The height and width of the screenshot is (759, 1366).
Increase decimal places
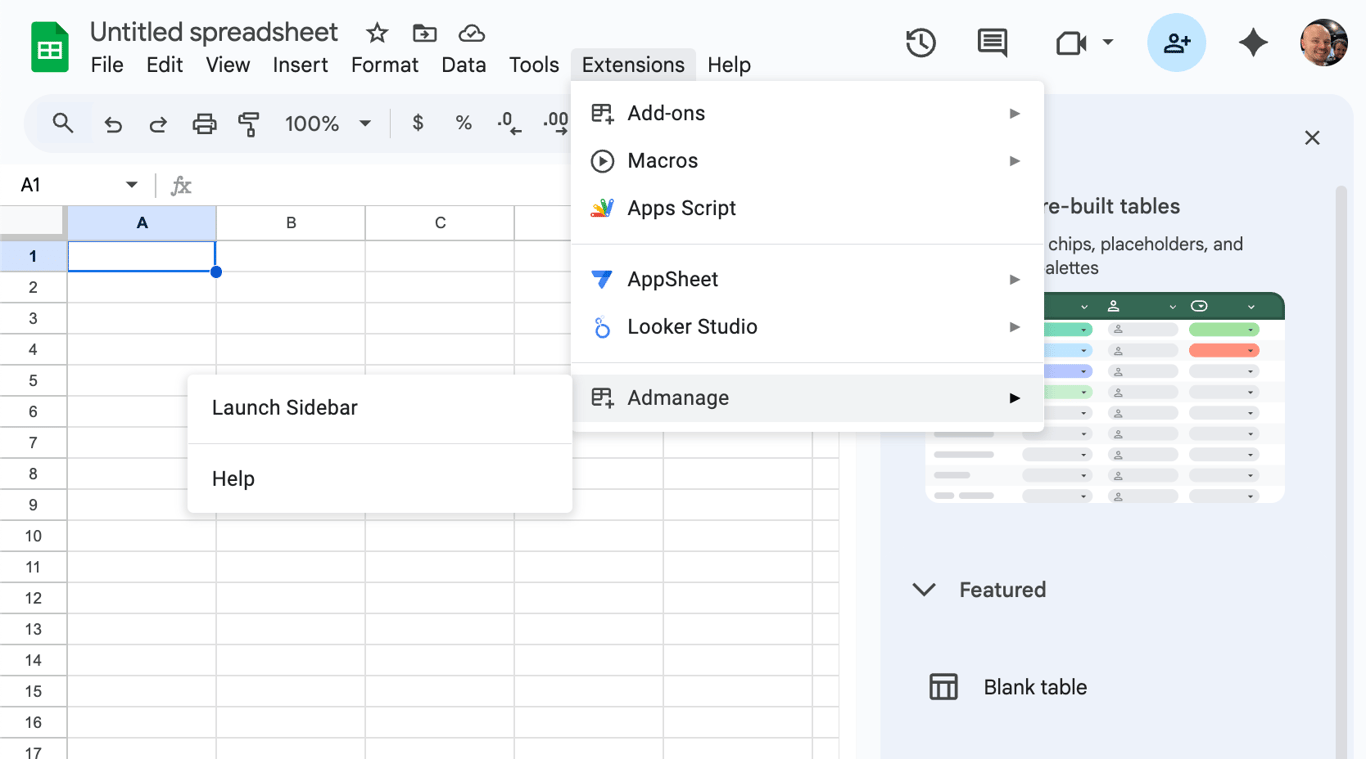pyautogui.click(x=555, y=123)
